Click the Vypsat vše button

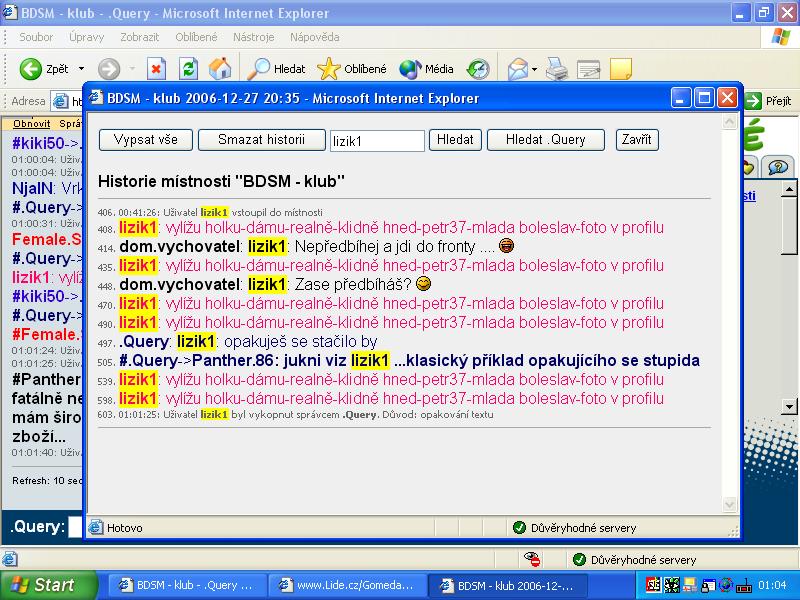pos(146,140)
